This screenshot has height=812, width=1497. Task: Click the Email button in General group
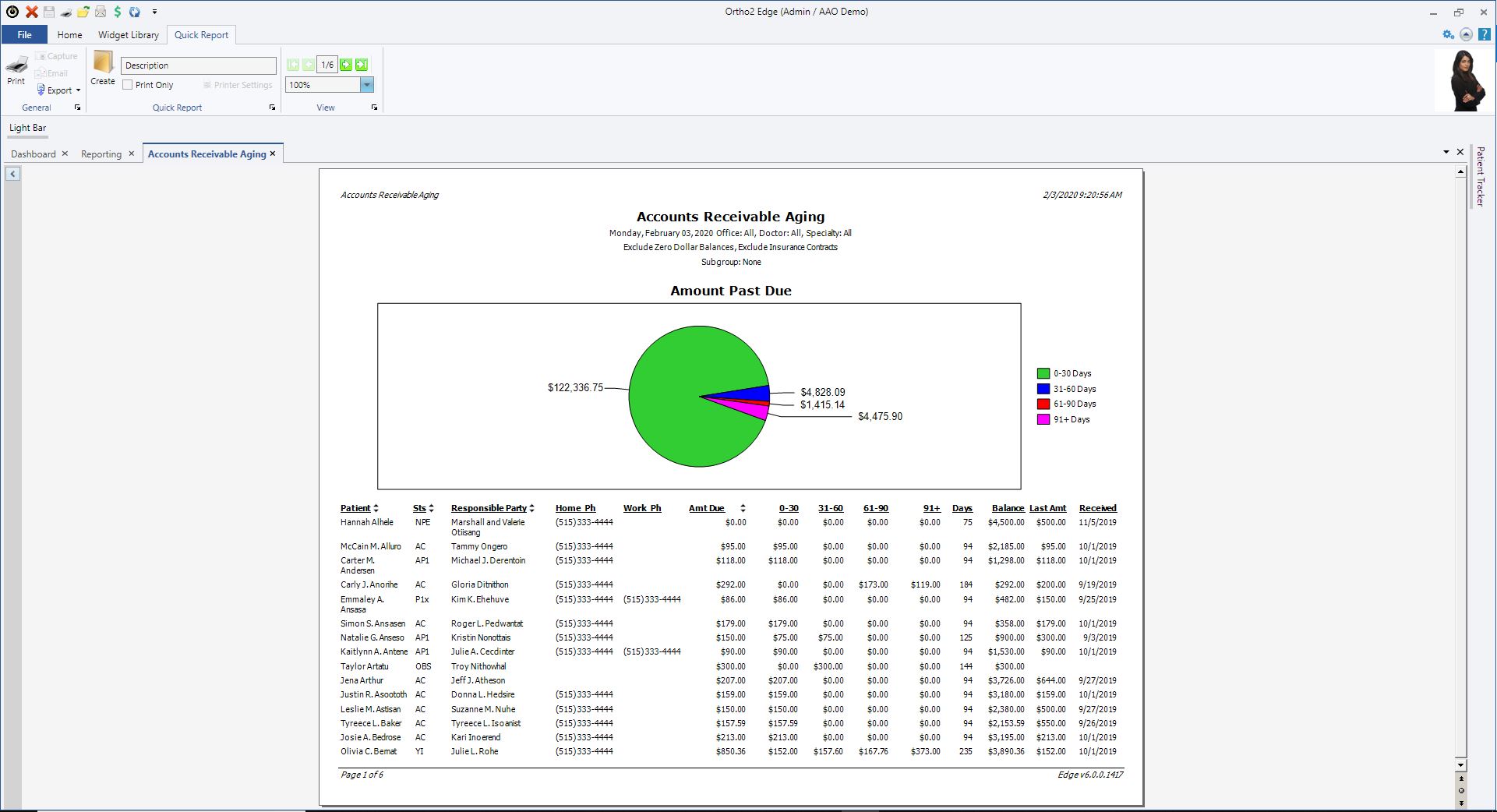click(51, 73)
